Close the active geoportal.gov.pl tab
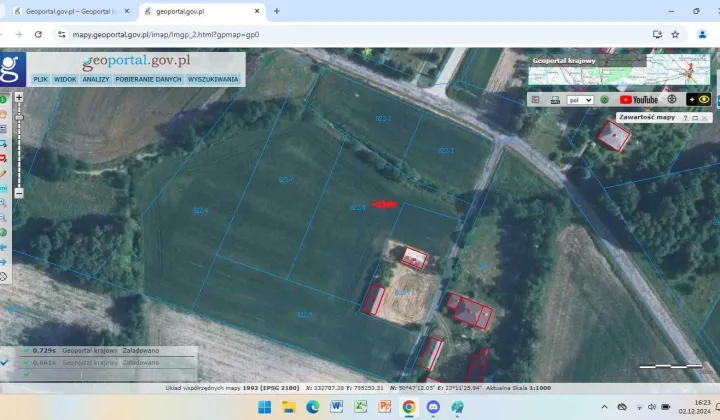Screen dimensions: 720x420 pos(257,11)
